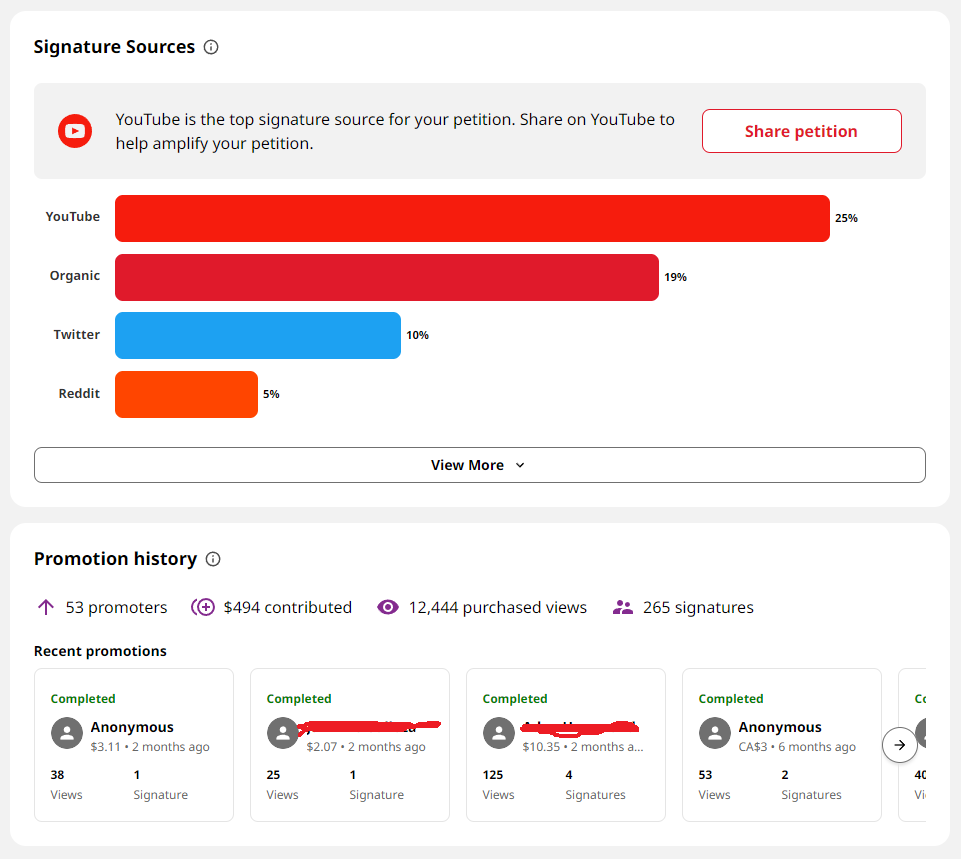Click the Promotion history heading
The image size is (961, 859).
(115, 559)
